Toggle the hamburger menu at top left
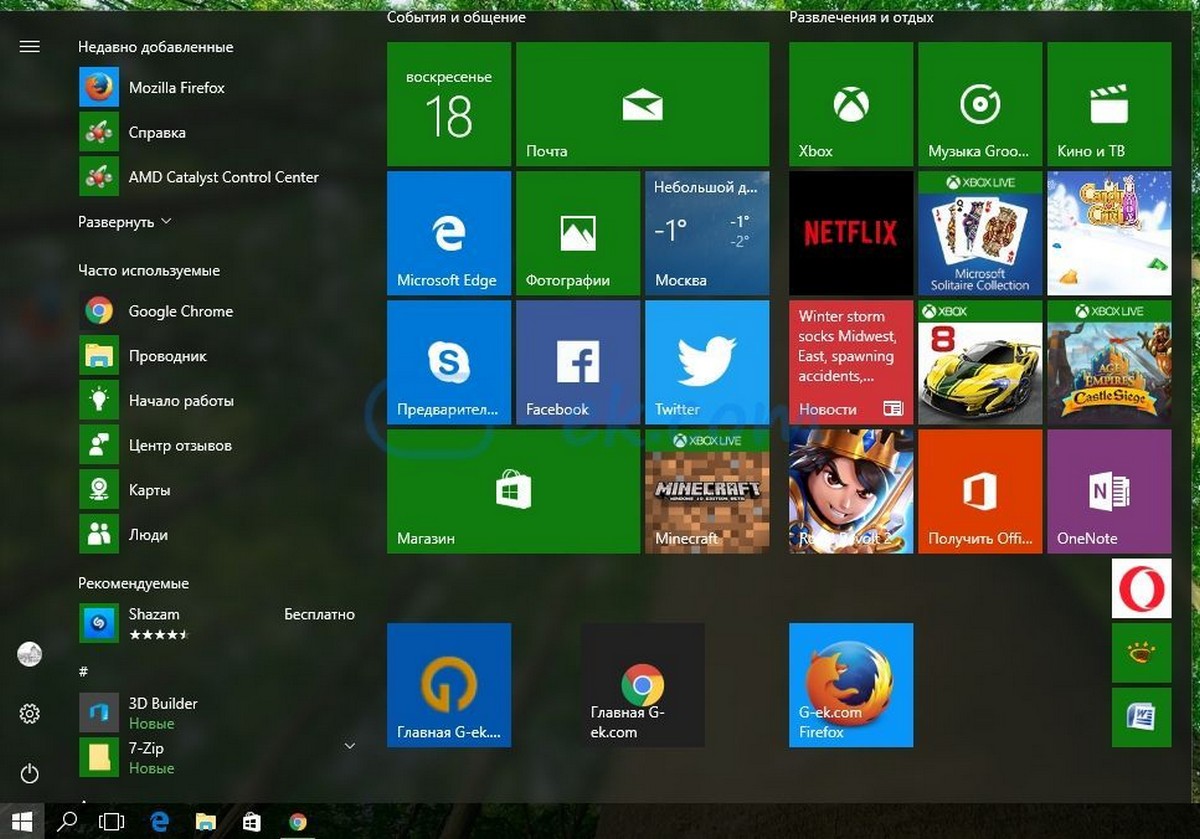The image size is (1200, 839). [x=29, y=46]
